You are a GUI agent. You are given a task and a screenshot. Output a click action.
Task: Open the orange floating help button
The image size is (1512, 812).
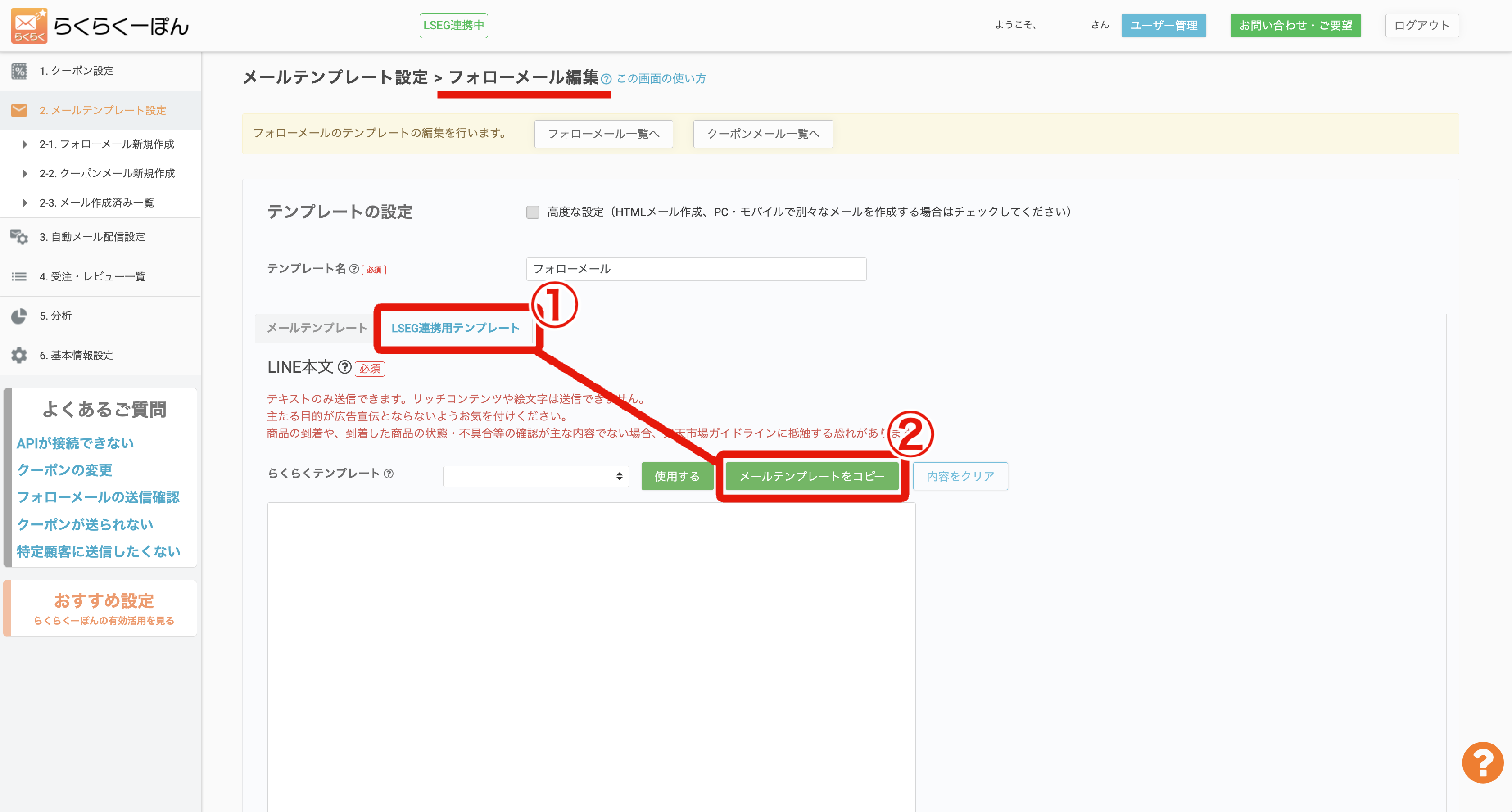pyautogui.click(x=1482, y=762)
